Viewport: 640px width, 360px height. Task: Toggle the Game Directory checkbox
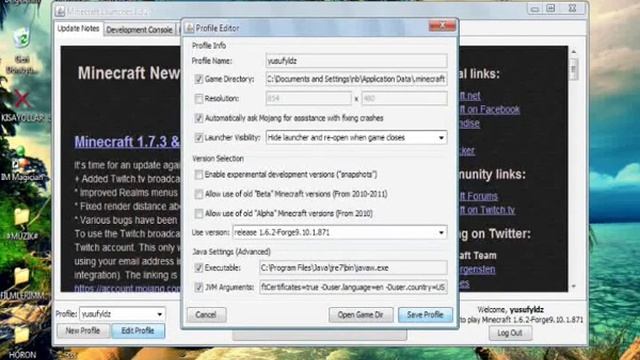click(199, 79)
